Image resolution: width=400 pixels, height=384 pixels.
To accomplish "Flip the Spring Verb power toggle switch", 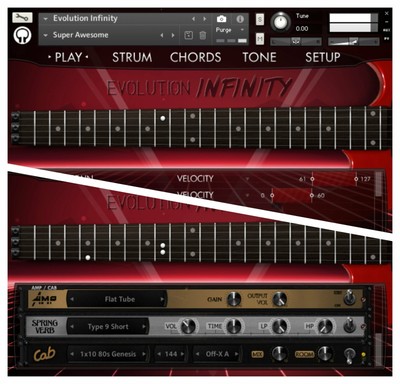I will coord(349,325).
